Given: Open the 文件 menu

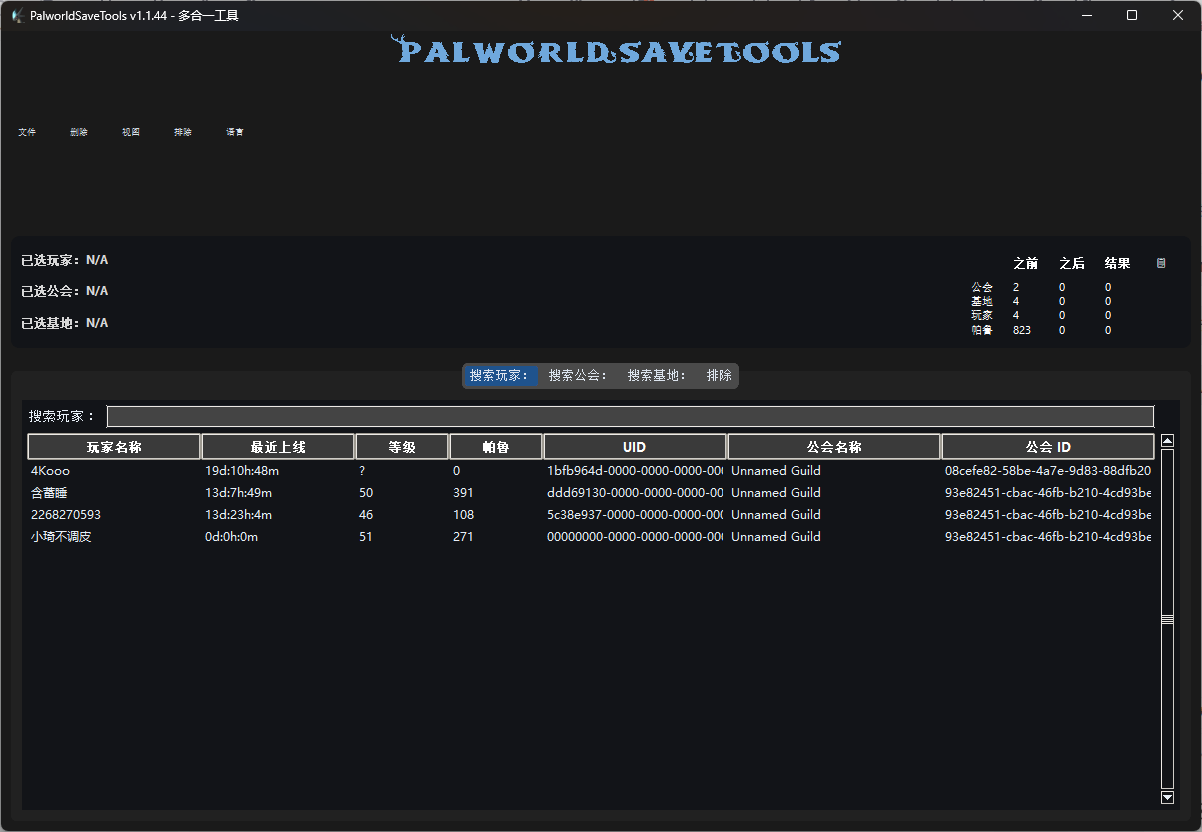Looking at the screenshot, I should click(27, 132).
